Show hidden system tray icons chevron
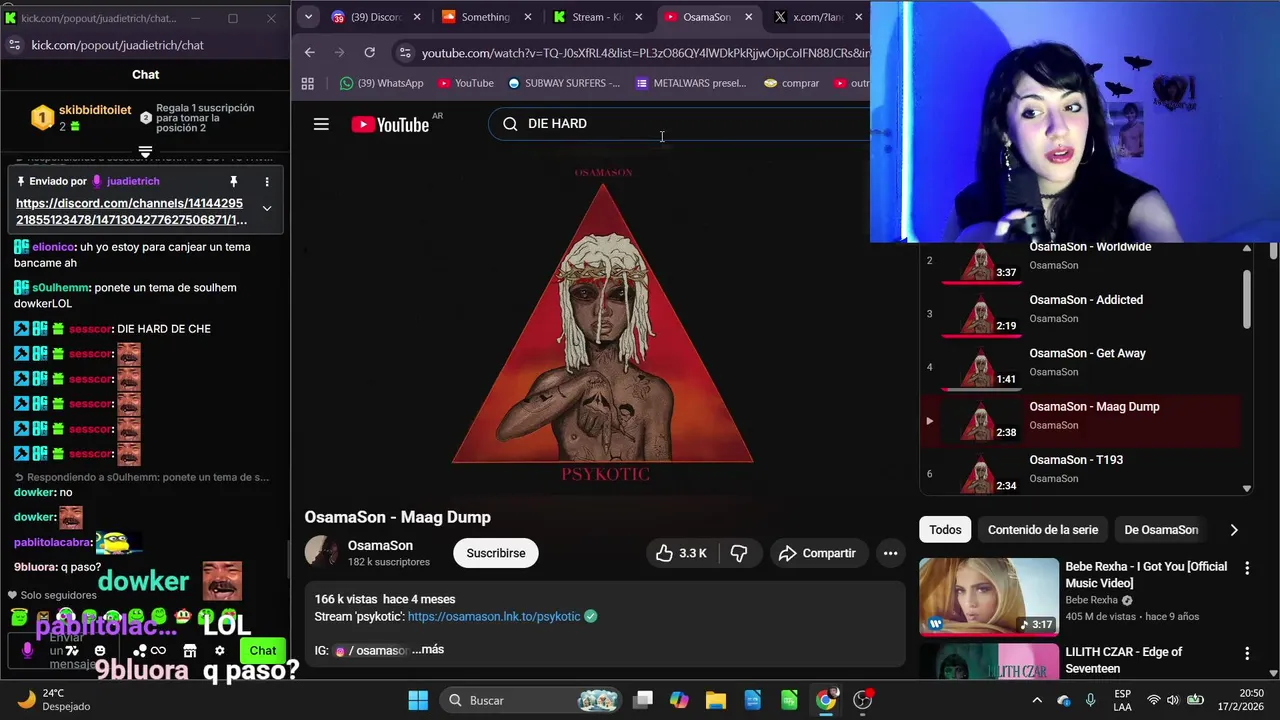1280x720 pixels. pos(1037,700)
